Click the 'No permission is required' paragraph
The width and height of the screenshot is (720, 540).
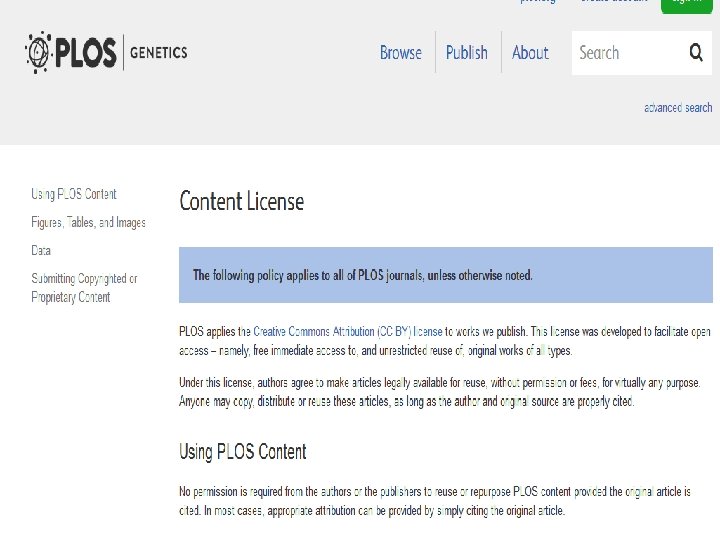point(435,501)
